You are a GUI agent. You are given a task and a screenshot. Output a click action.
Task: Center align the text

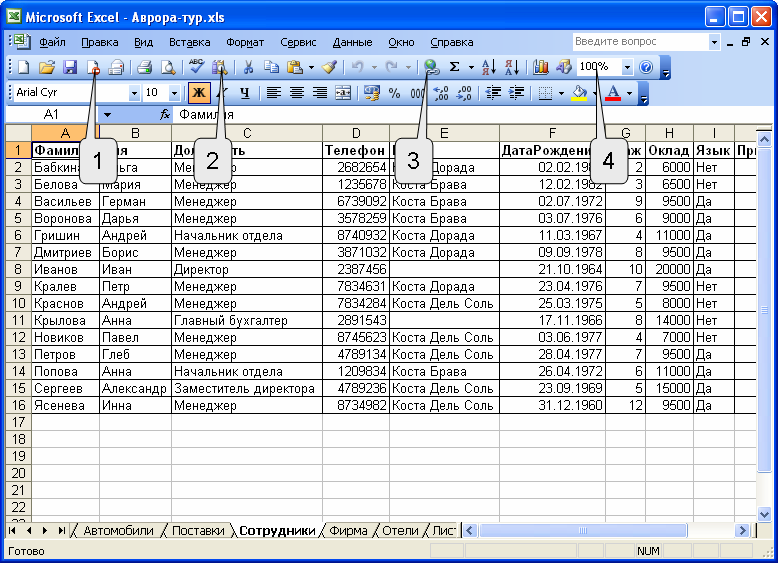[x=297, y=93]
